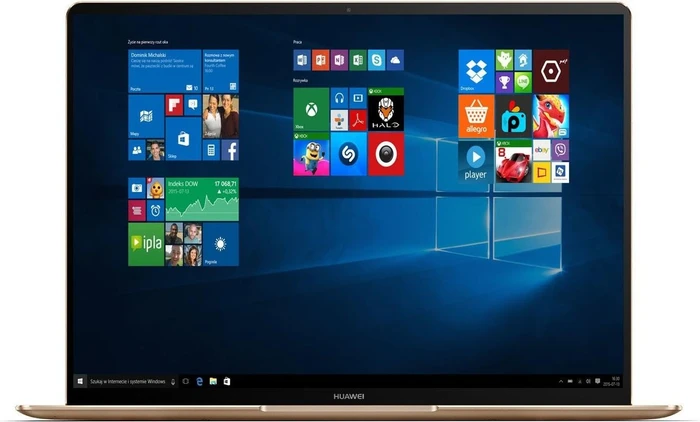The width and height of the screenshot is (700, 422).
Task: Open the blue house tile beside Duolingo
Action: point(523,60)
